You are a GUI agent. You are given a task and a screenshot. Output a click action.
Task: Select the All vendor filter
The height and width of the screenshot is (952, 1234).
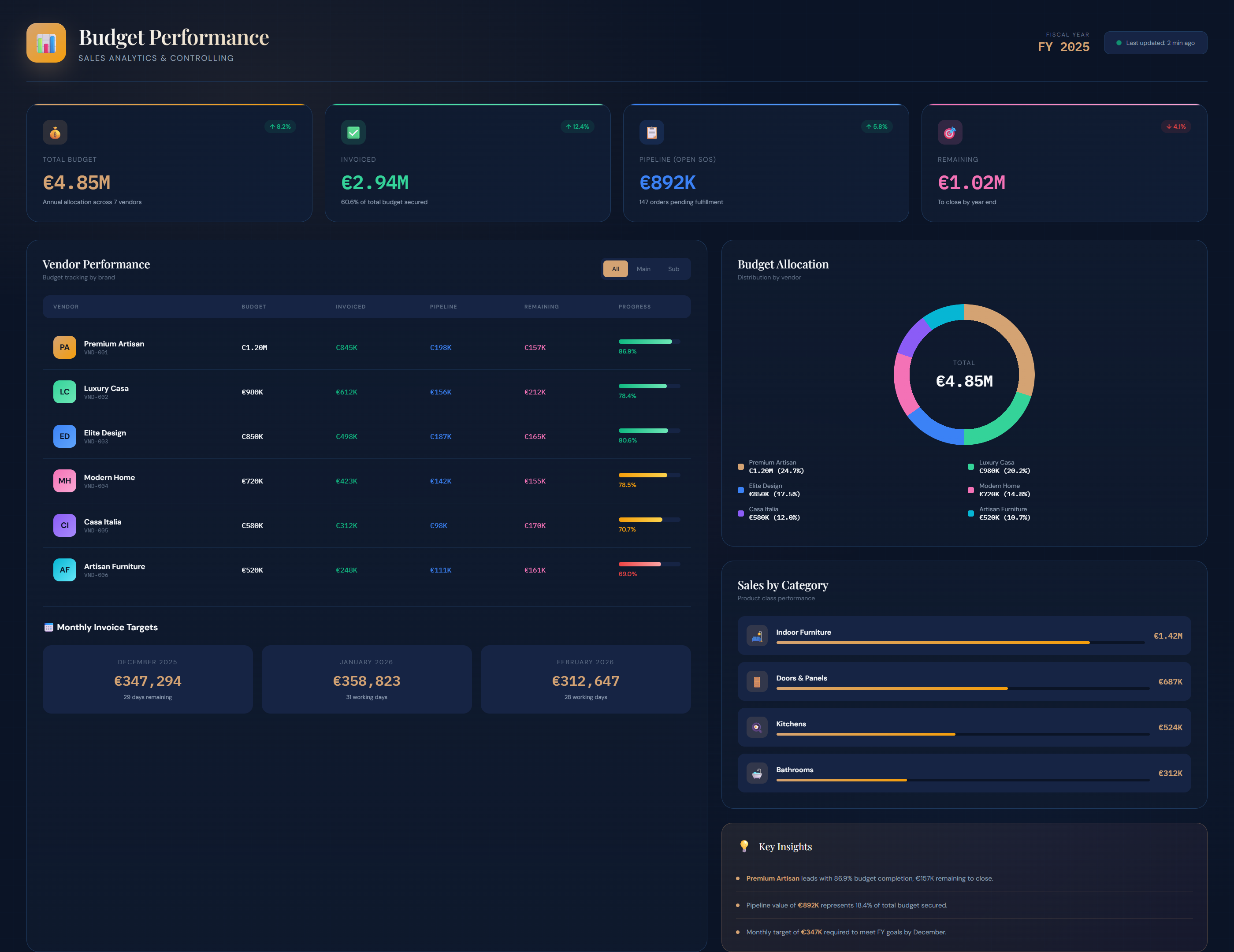tap(615, 268)
